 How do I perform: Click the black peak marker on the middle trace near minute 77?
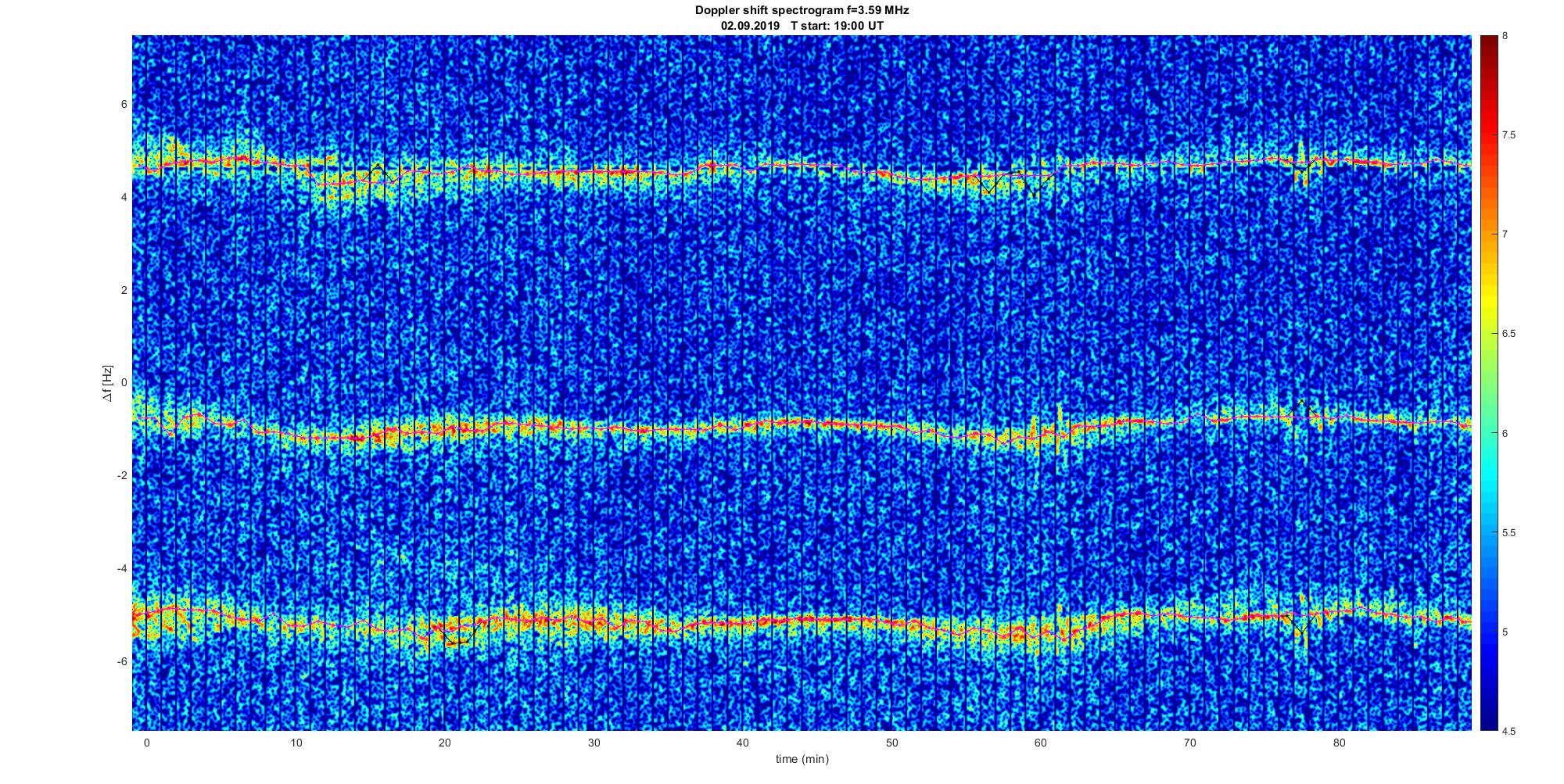click(1301, 410)
